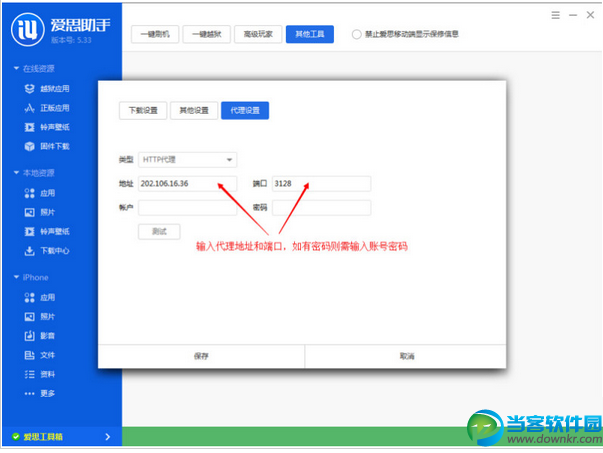
Task: Open 文件 files icon under iPhone
Action: [30, 355]
